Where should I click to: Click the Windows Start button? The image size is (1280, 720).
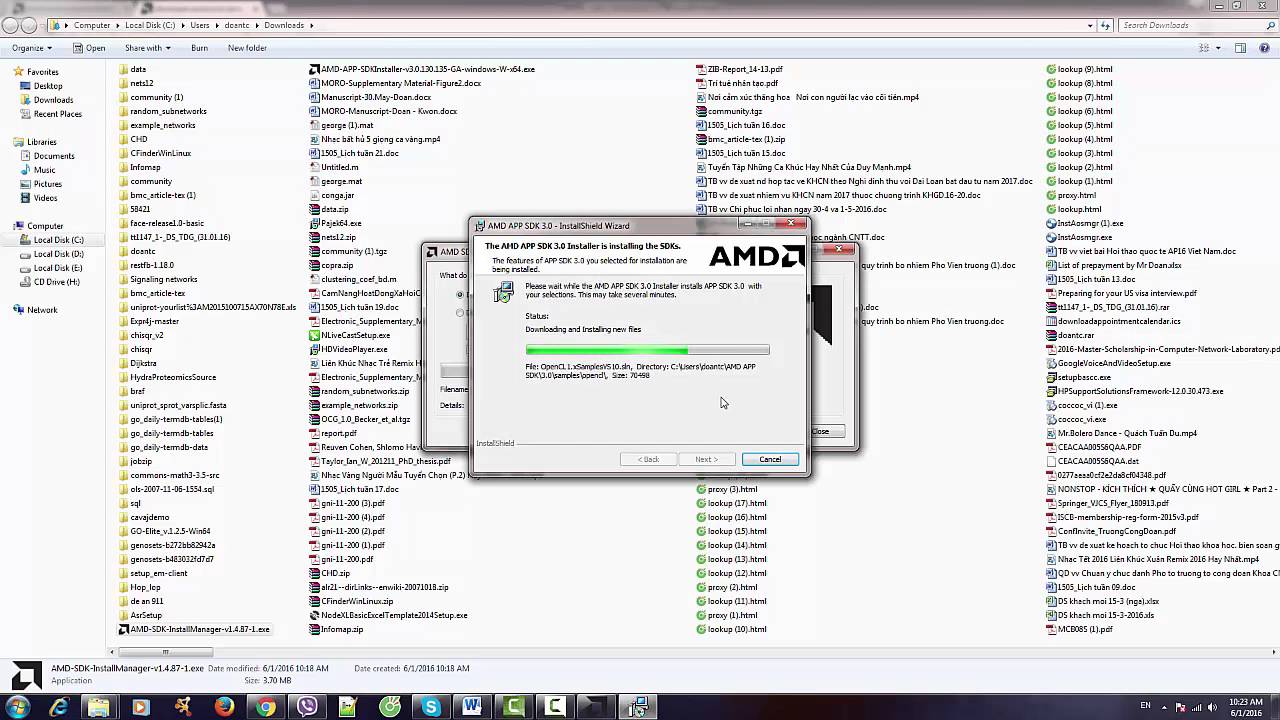(x=18, y=706)
